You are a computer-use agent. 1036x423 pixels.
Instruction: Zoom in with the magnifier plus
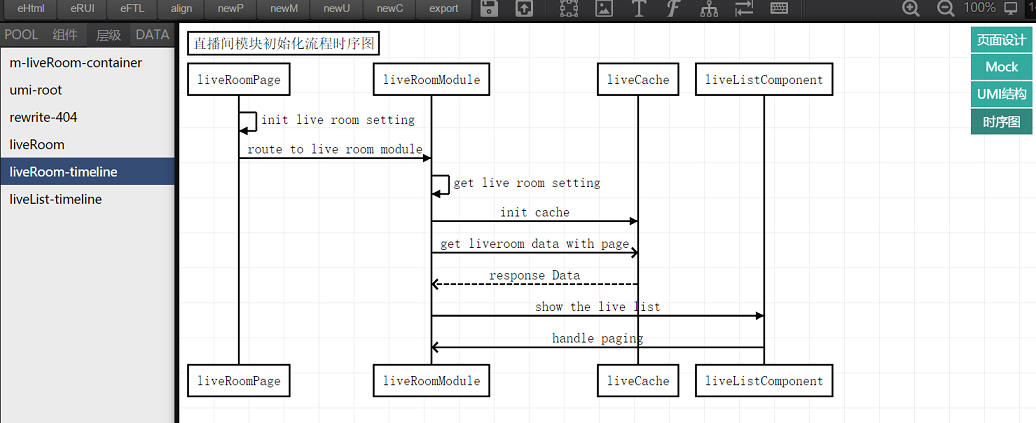911,9
